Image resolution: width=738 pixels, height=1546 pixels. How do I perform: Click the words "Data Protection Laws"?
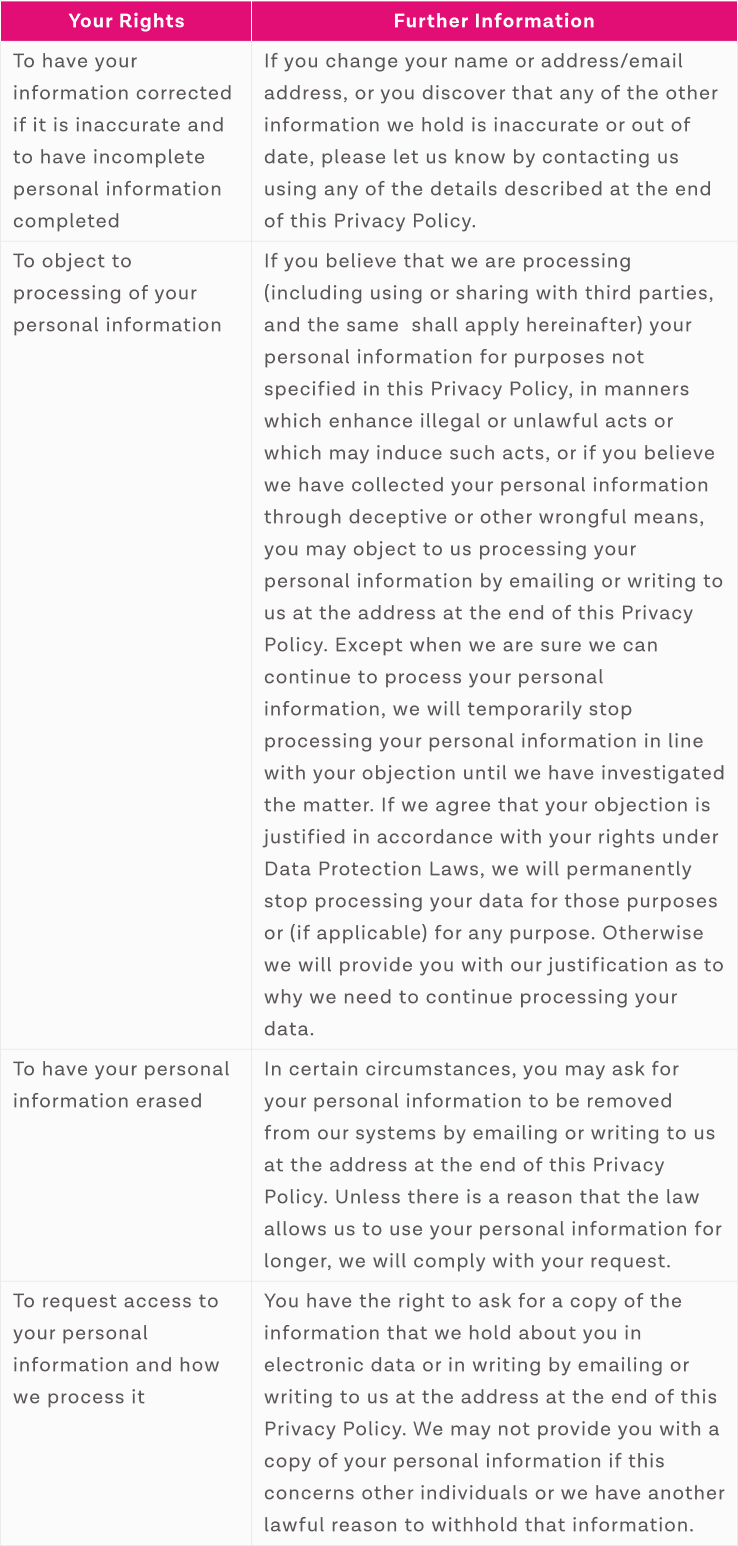click(x=372, y=869)
